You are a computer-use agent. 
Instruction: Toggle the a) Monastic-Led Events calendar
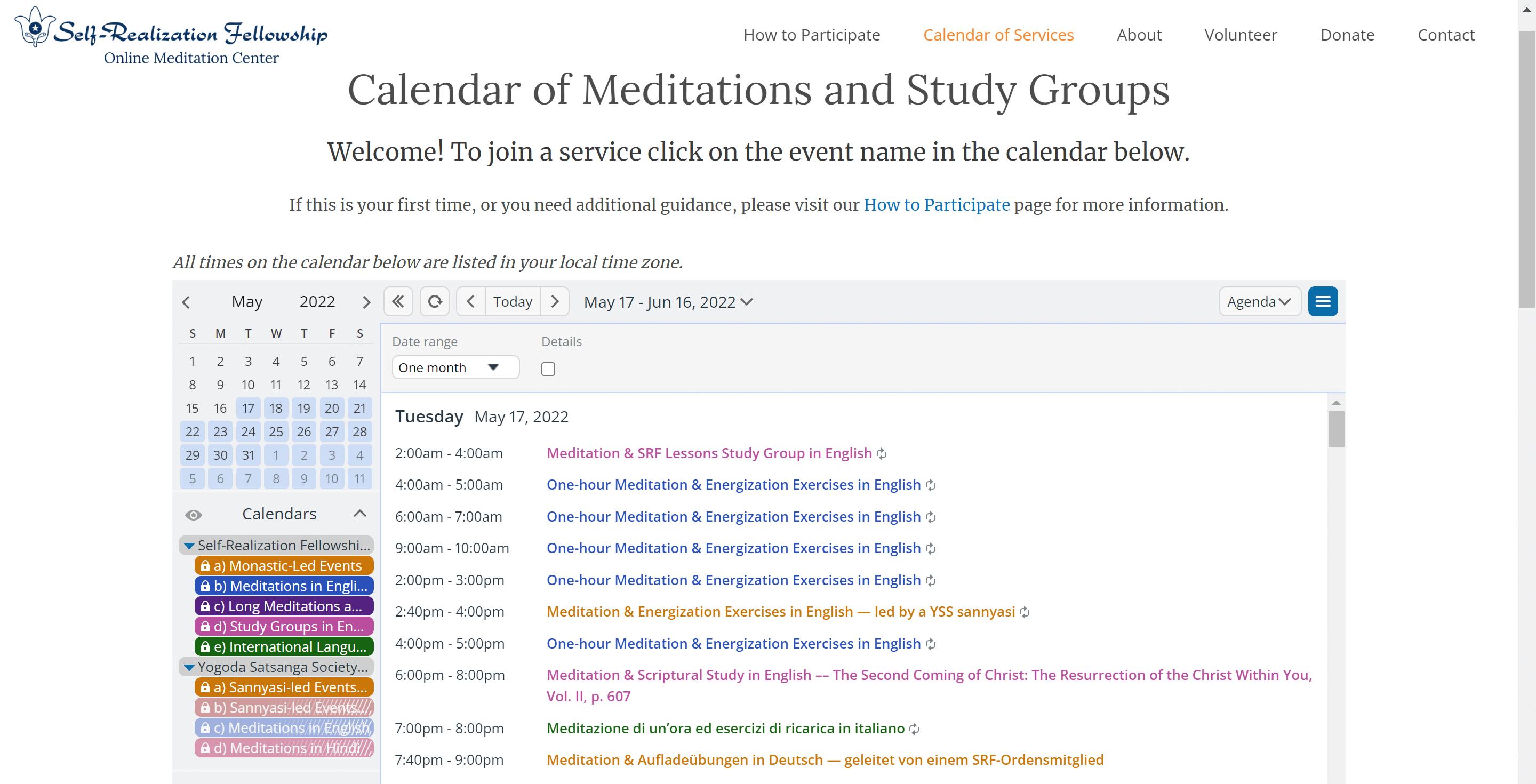coord(284,565)
